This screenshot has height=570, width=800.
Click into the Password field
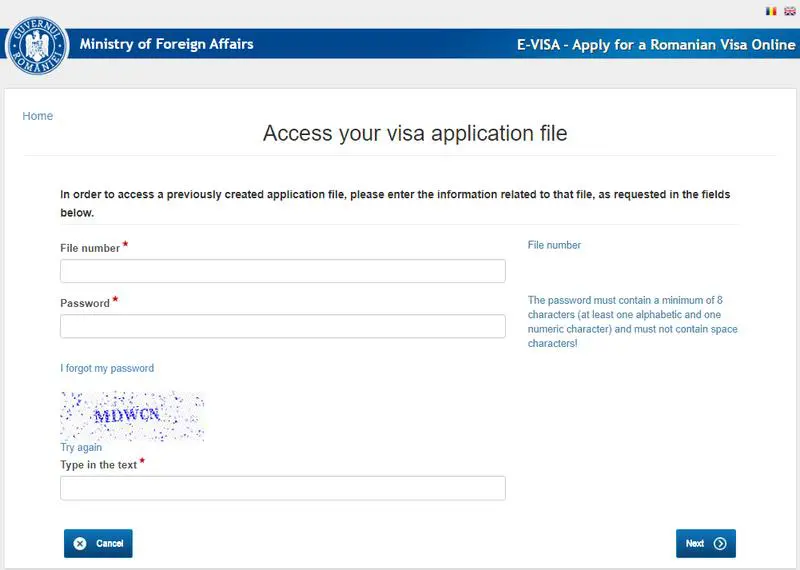pos(283,327)
